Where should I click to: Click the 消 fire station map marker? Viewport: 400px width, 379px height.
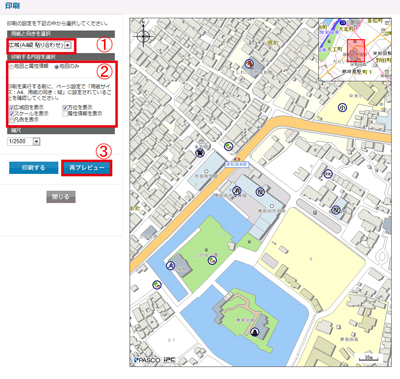pyautogui.click(x=236, y=190)
